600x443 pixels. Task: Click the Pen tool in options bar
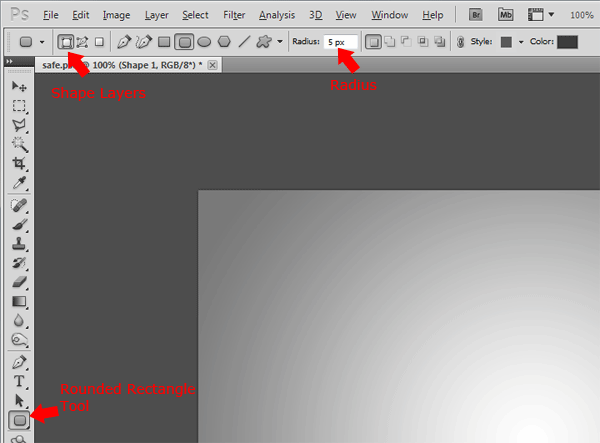tap(124, 41)
